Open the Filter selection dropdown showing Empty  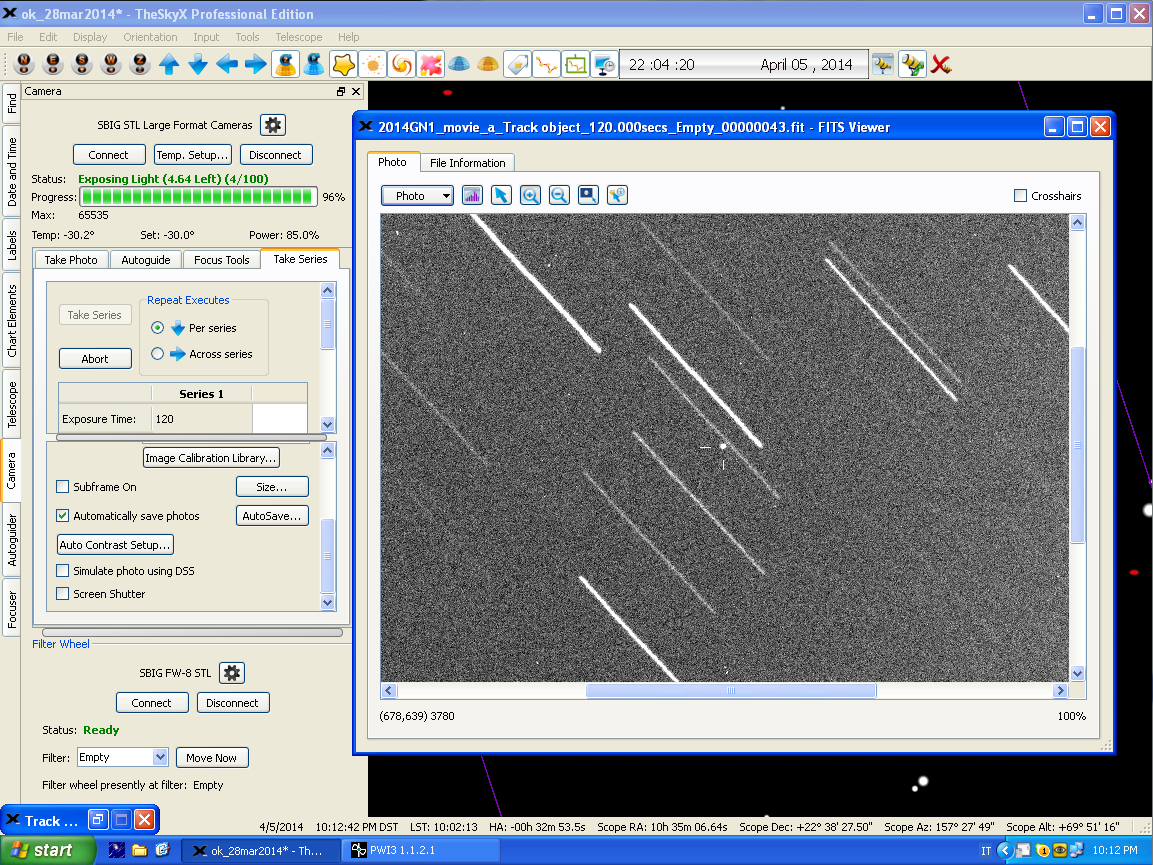(x=122, y=757)
